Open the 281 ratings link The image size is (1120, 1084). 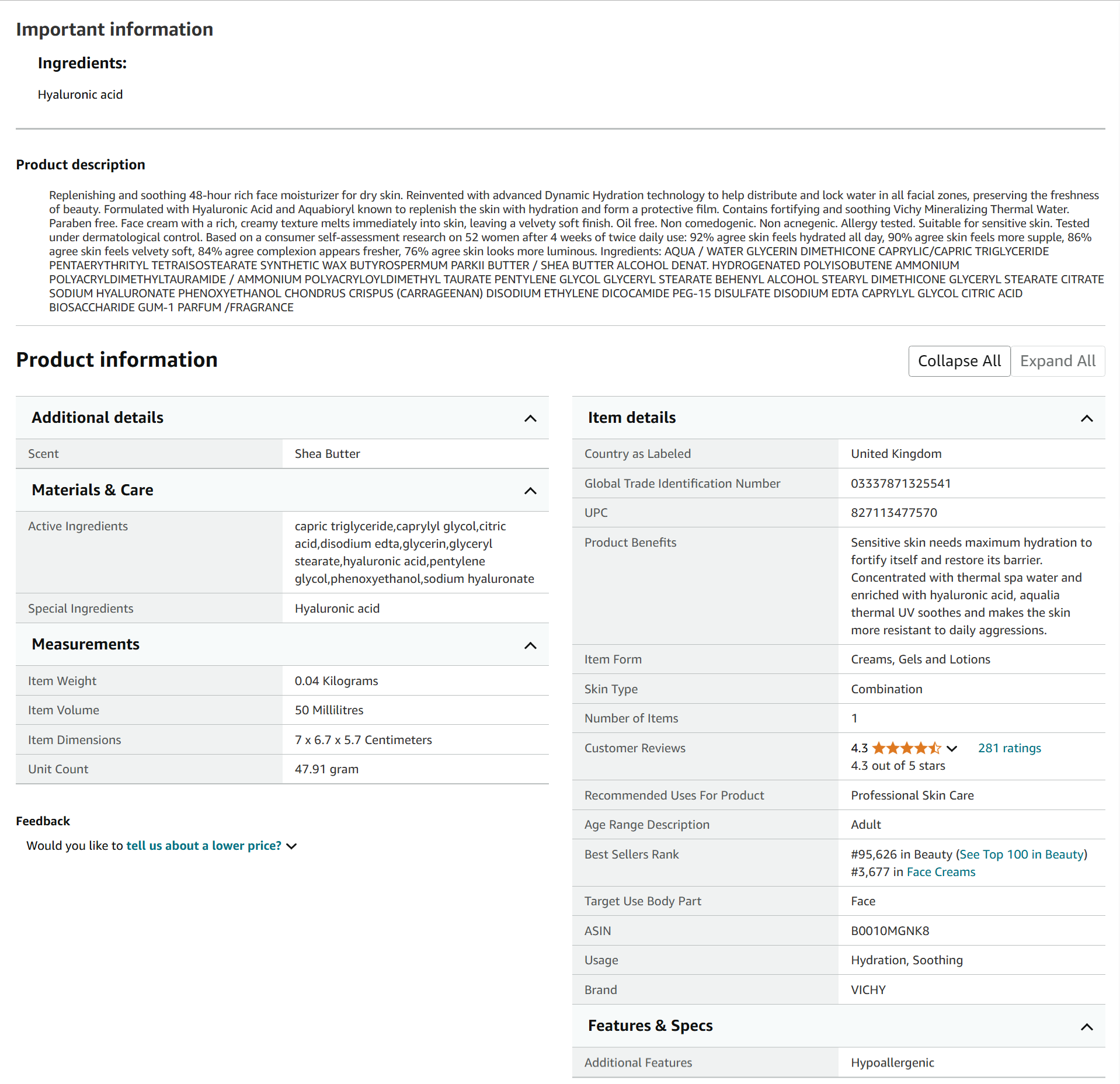[1009, 748]
